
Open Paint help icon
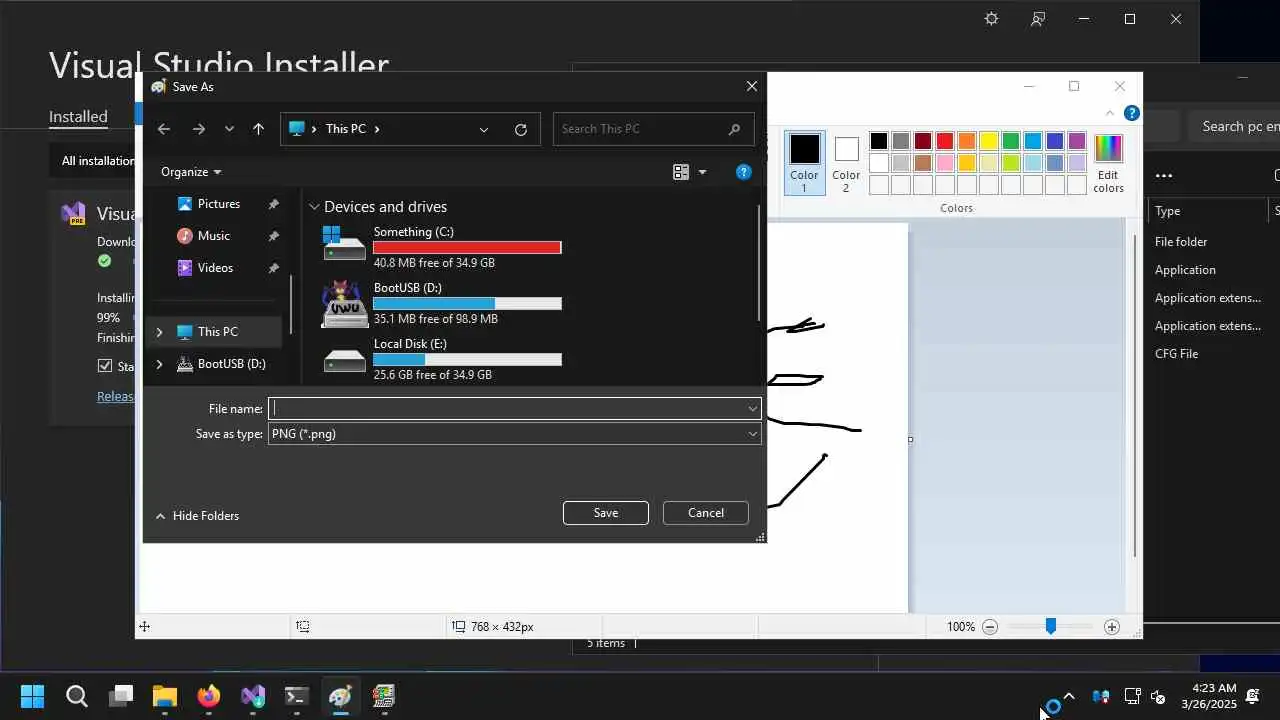(1131, 113)
